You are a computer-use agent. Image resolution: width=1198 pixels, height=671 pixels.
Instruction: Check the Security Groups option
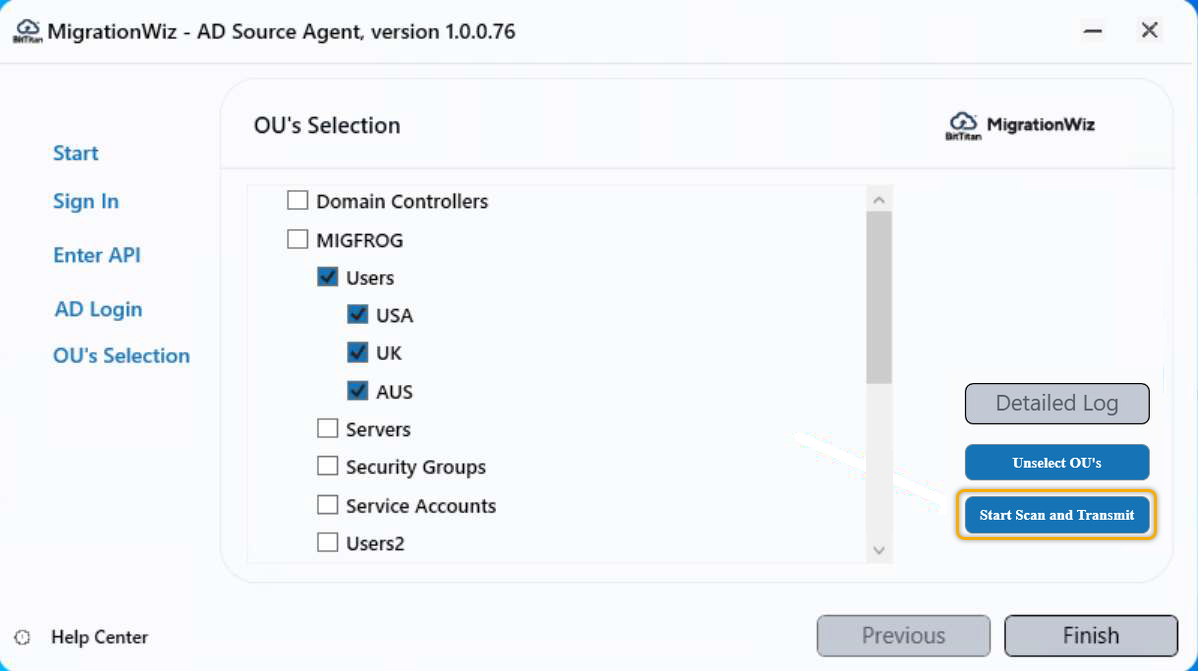click(327, 466)
